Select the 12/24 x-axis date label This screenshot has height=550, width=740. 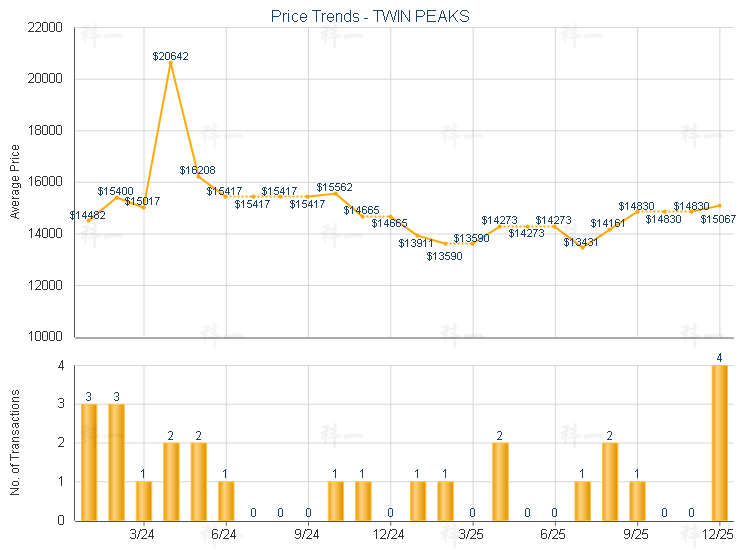(389, 535)
